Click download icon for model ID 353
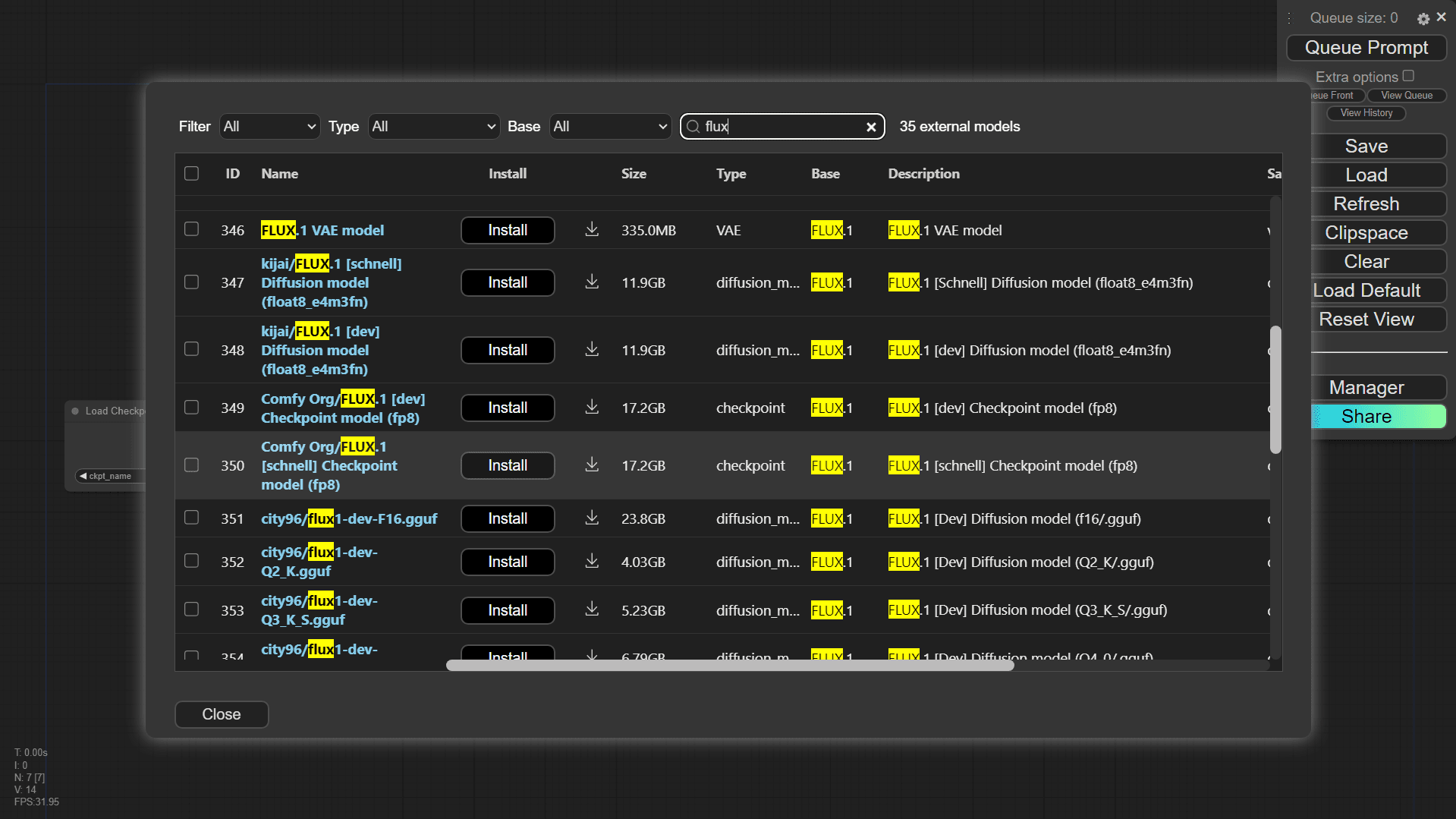The image size is (1456, 819). pos(592,610)
